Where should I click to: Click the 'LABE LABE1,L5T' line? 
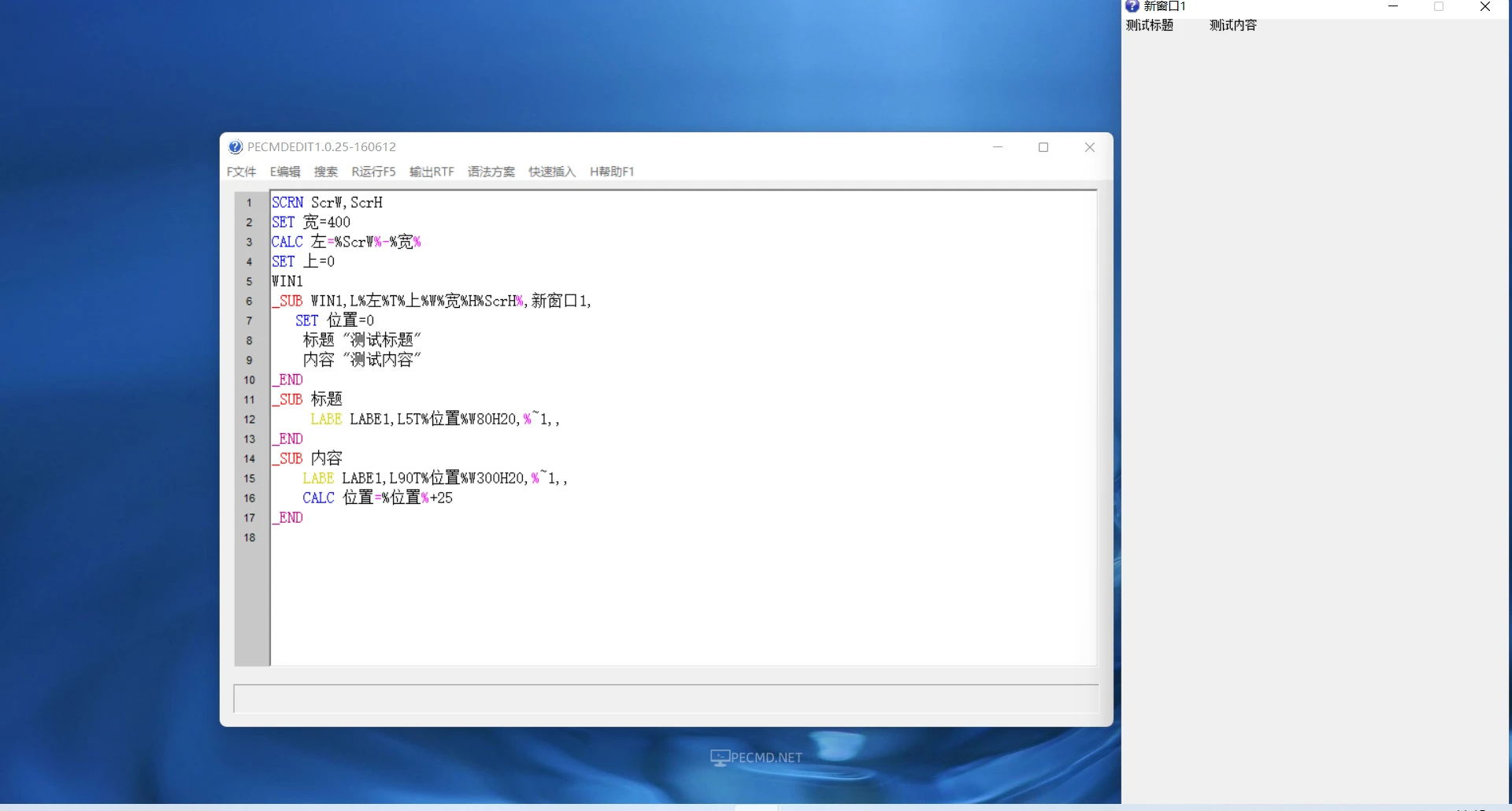(435, 419)
